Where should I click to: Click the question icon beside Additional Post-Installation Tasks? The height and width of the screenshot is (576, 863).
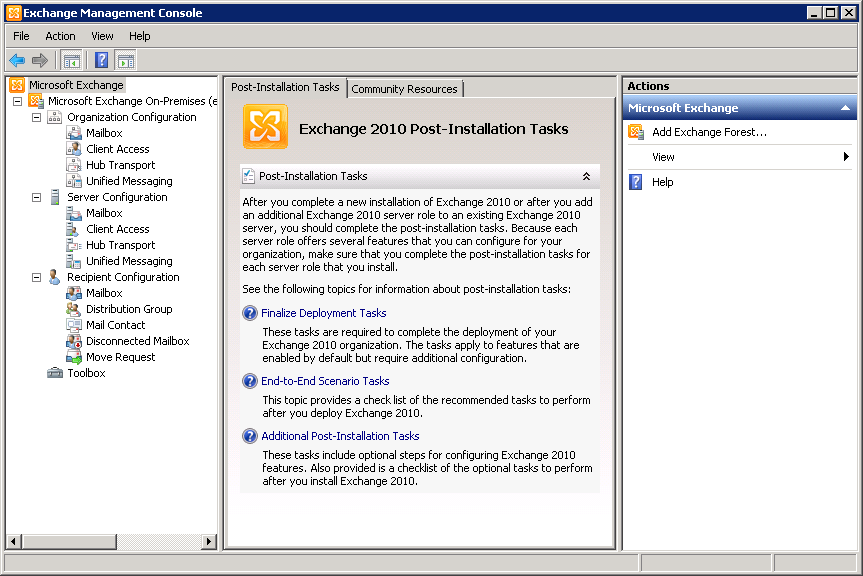click(250, 436)
